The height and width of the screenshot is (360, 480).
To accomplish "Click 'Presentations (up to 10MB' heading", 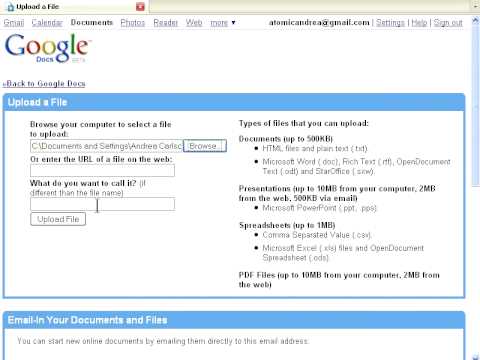I will 337,193.
